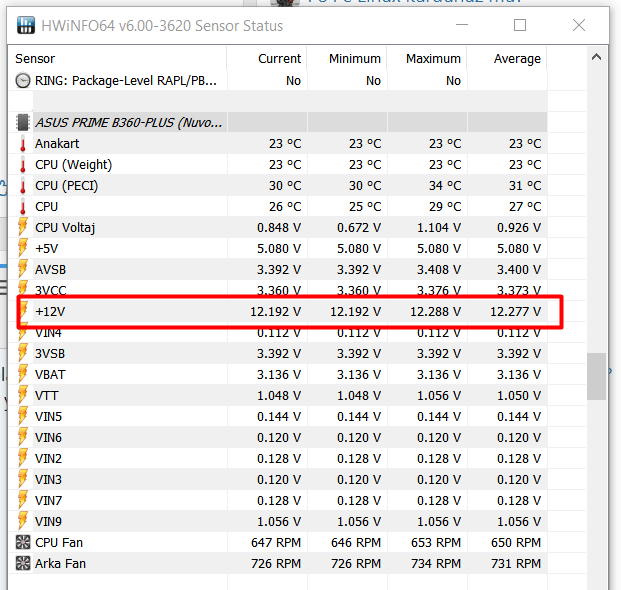This screenshot has width=621, height=590.
Task: Click the 12.288 V maximum value
Action: click(435, 311)
